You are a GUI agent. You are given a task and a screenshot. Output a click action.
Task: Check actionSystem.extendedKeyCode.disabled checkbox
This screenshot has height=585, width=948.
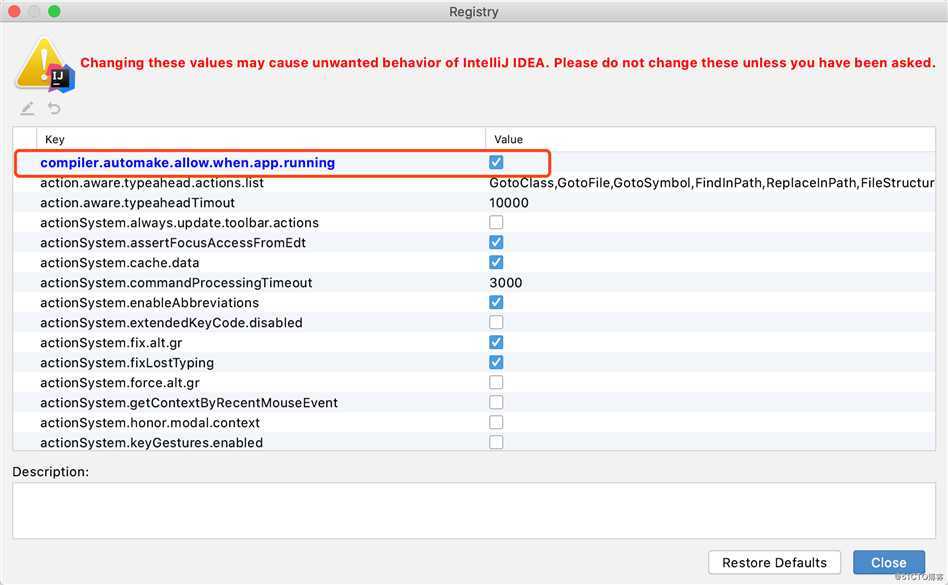[x=496, y=322]
